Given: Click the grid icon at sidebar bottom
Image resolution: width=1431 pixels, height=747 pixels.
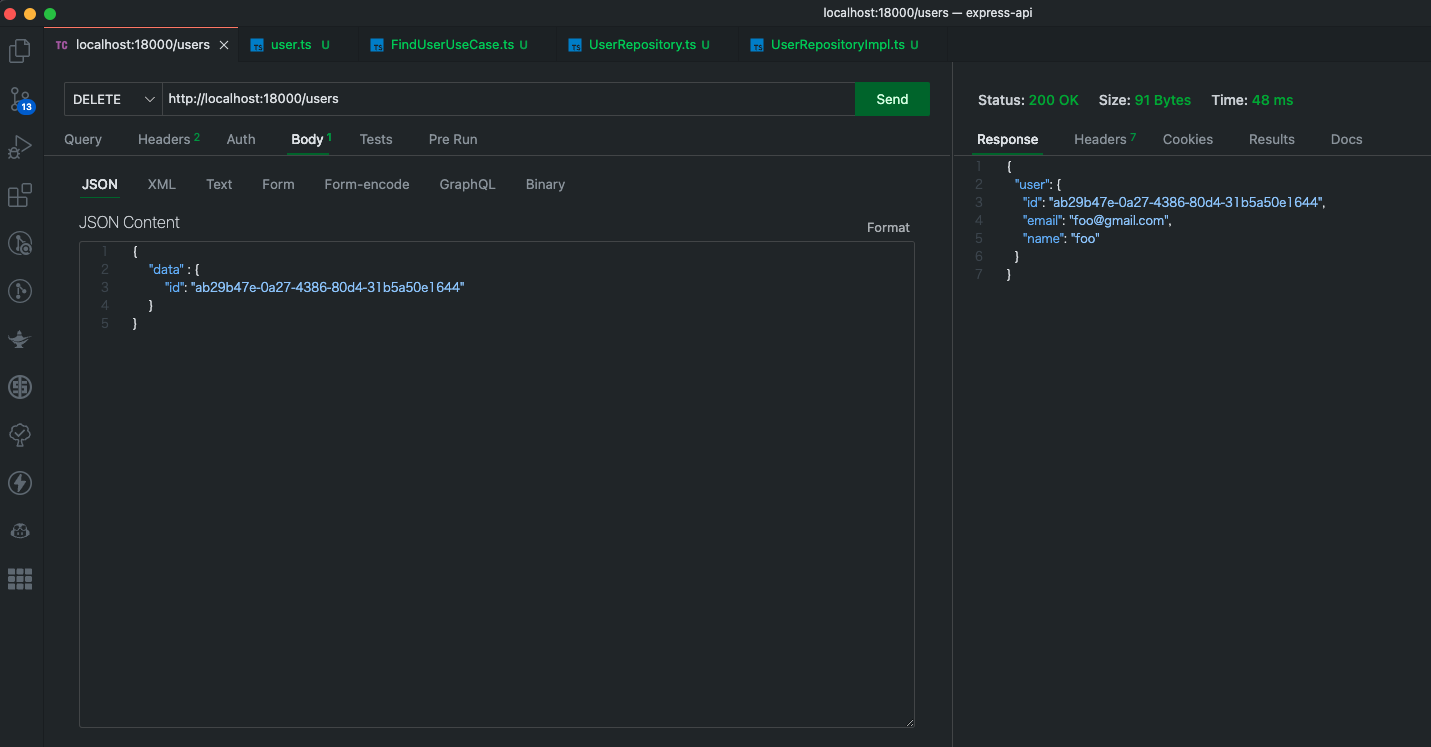Looking at the screenshot, I should click(x=20, y=579).
